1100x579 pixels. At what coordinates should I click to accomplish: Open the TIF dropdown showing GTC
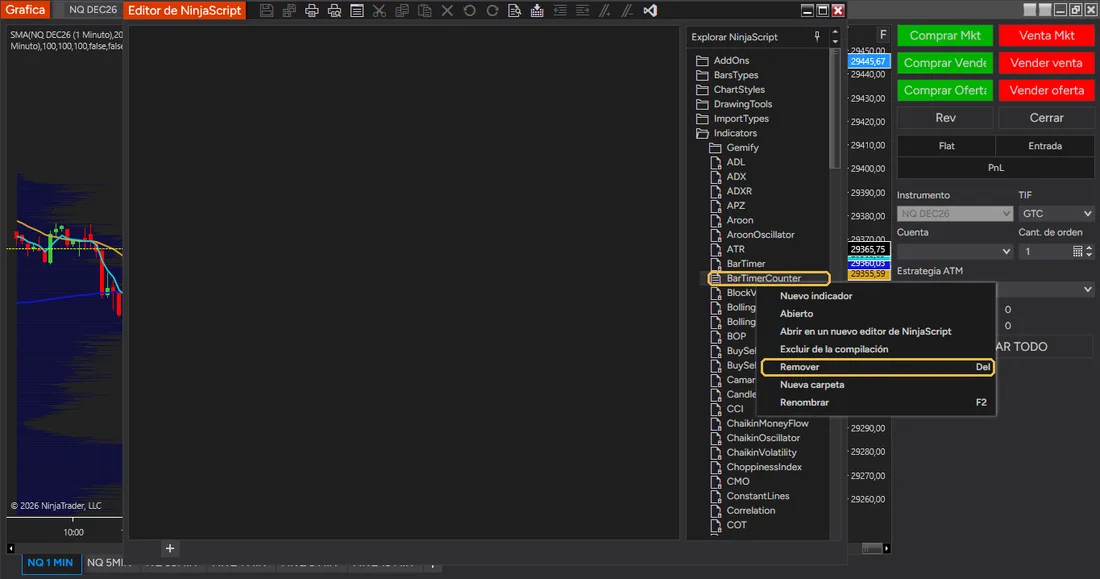click(x=1056, y=213)
